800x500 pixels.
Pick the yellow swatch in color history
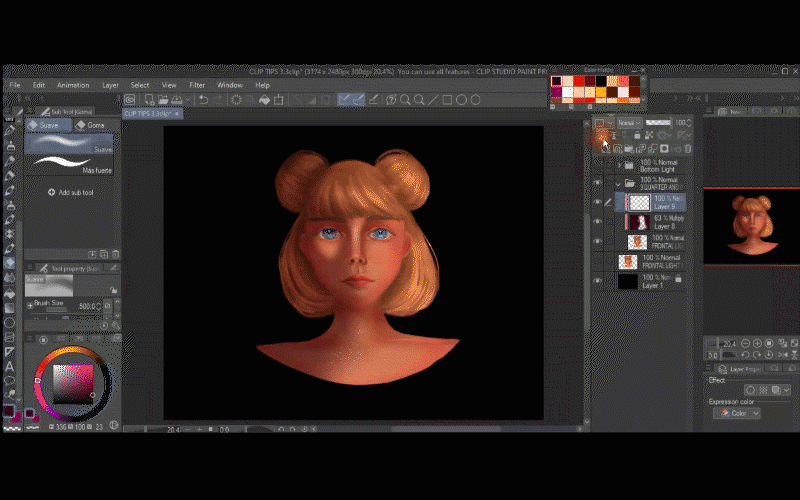coord(603,93)
